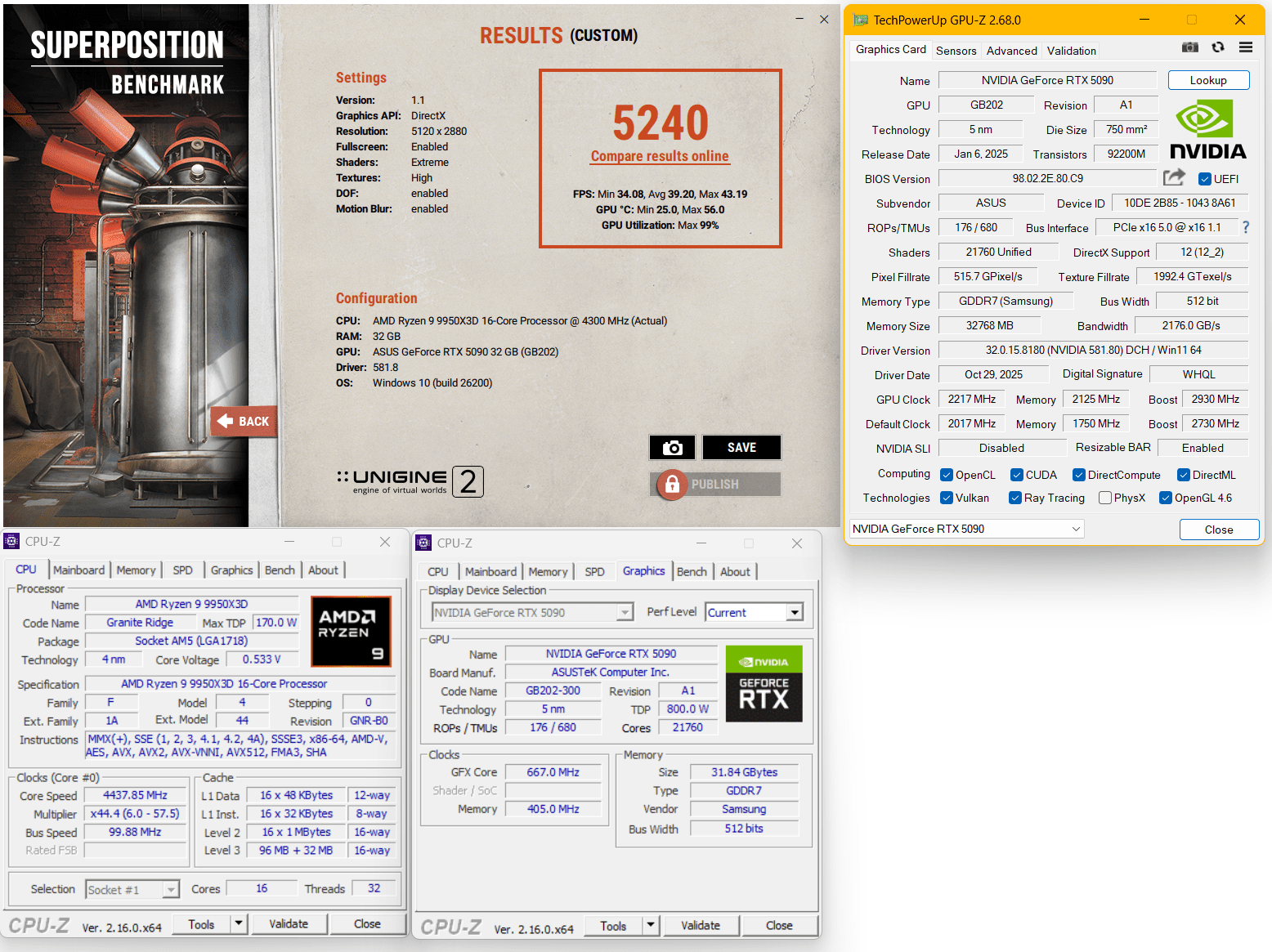Click Validate in left CPU-Z window
The width and height of the screenshot is (1272, 952).
click(x=289, y=923)
